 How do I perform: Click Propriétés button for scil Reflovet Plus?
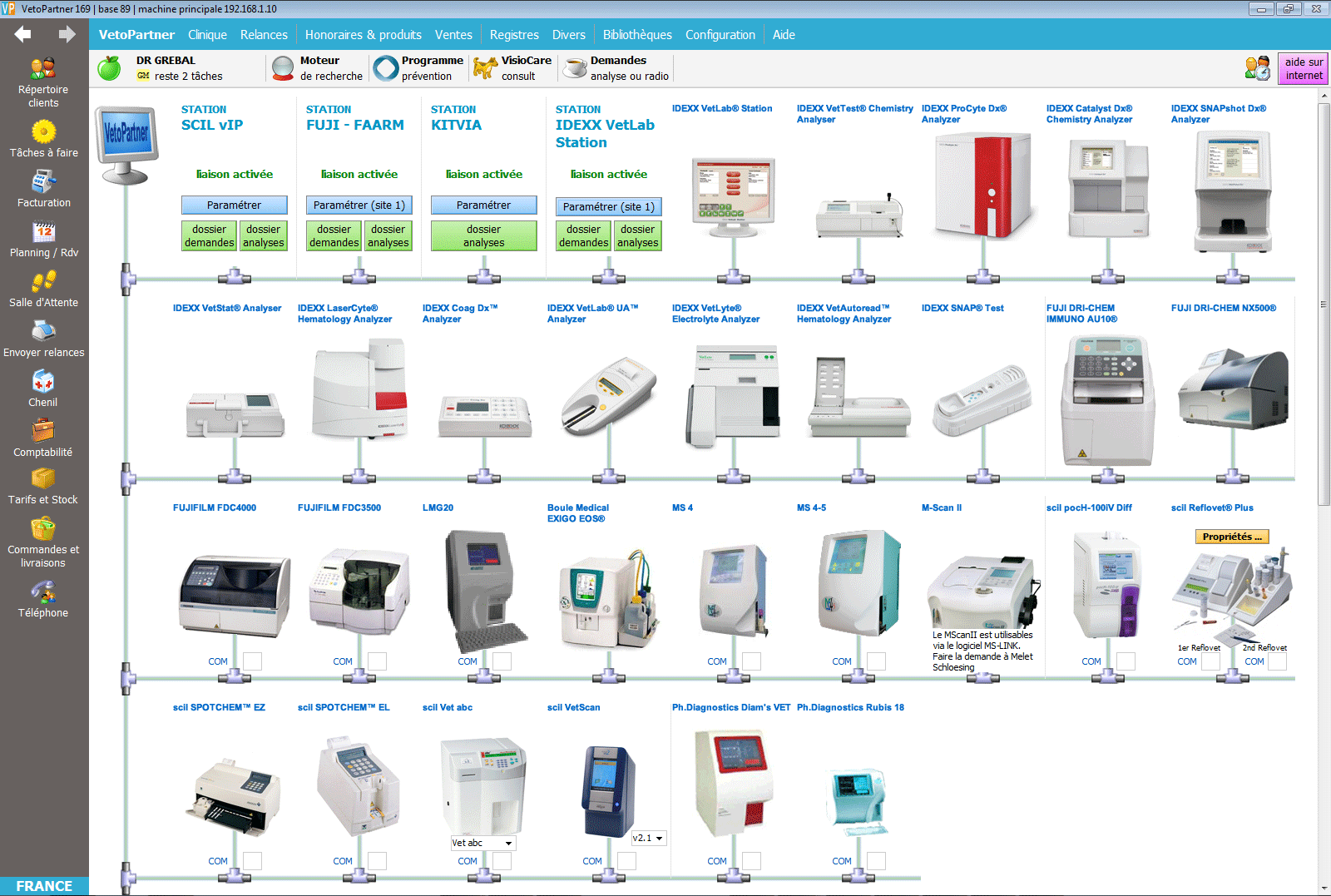point(1232,537)
